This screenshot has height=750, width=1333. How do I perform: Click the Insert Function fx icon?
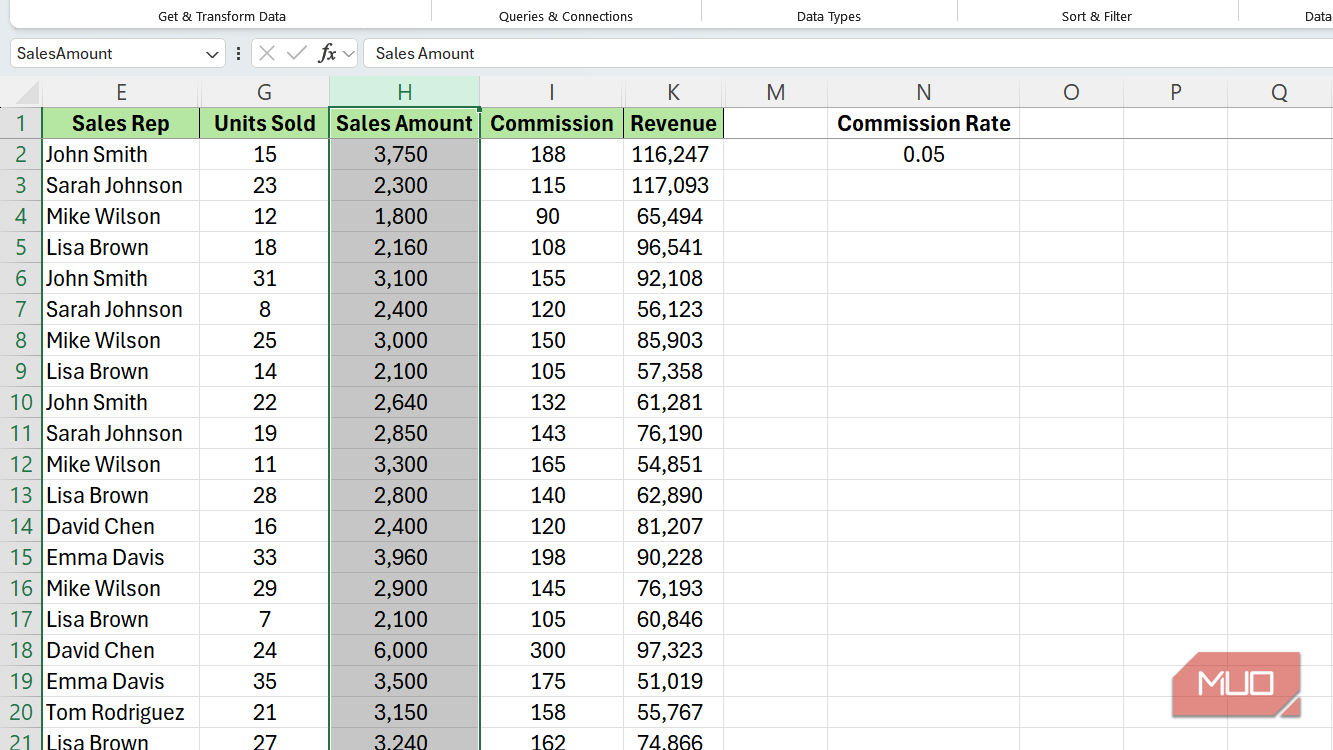coord(327,54)
